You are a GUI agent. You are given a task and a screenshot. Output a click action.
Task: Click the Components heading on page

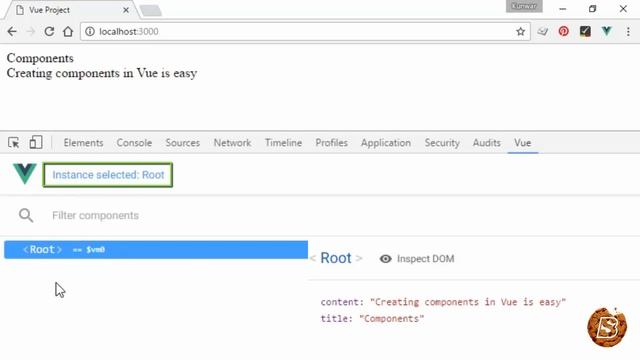tap(40, 58)
